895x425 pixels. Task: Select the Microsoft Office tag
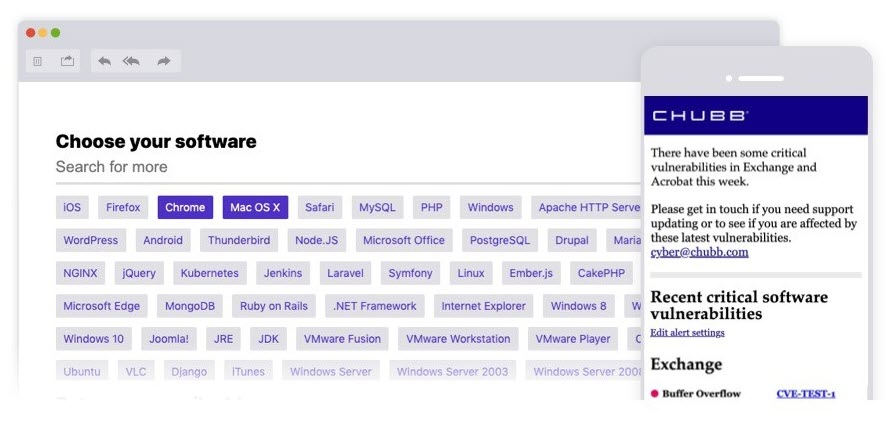[403, 240]
